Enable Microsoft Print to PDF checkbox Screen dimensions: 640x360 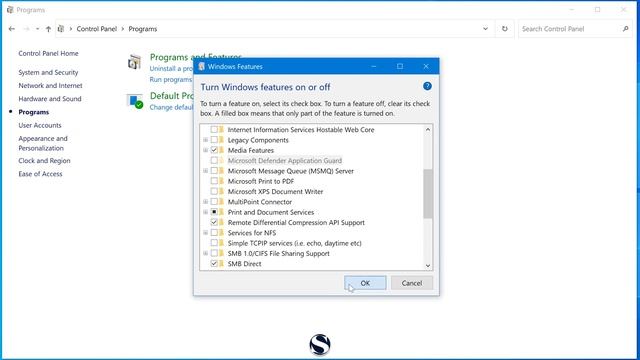(214, 181)
